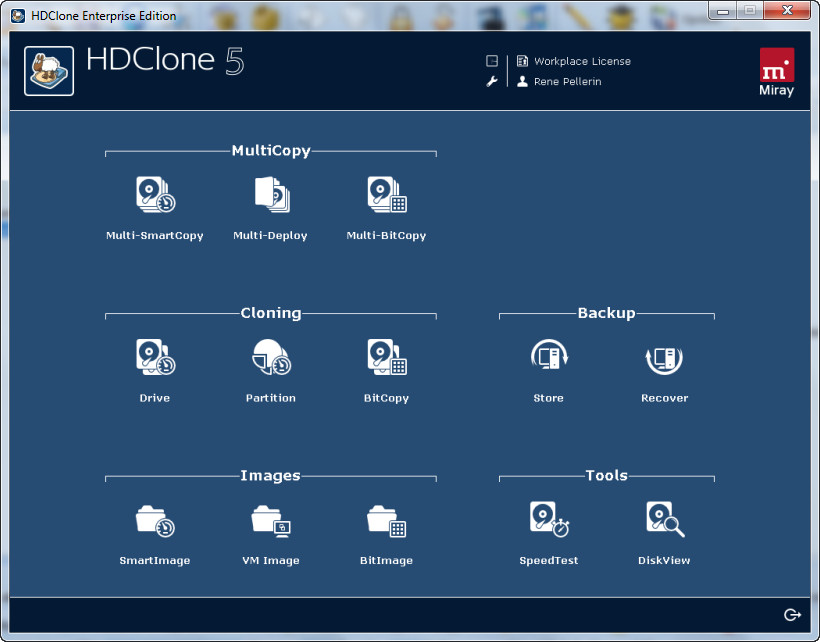Run the SpeedTest tool icon
The image size is (820, 642).
(549, 519)
